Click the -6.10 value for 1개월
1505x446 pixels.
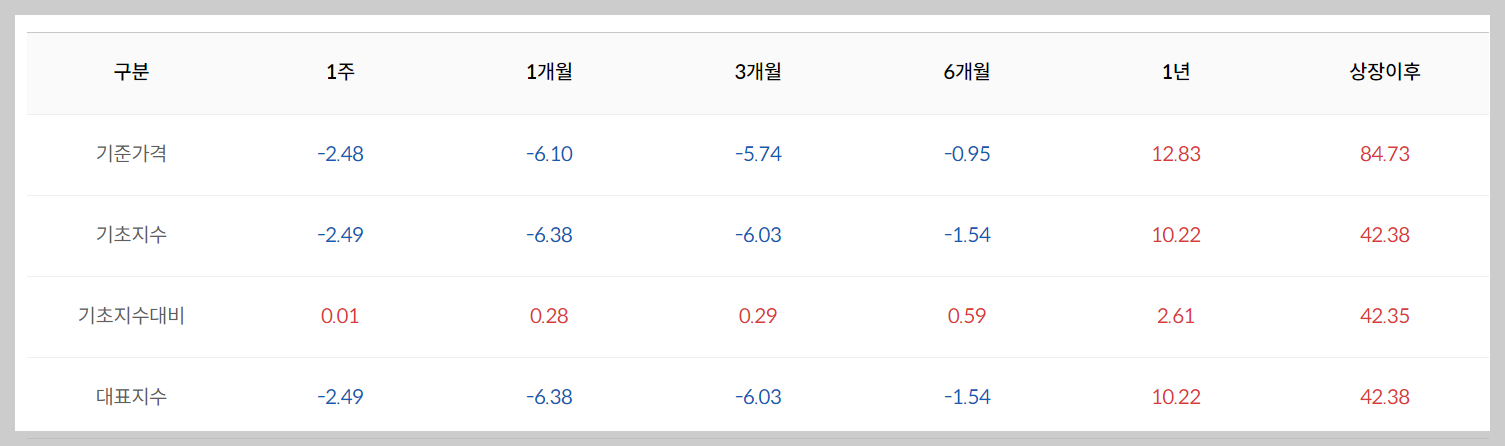point(549,155)
